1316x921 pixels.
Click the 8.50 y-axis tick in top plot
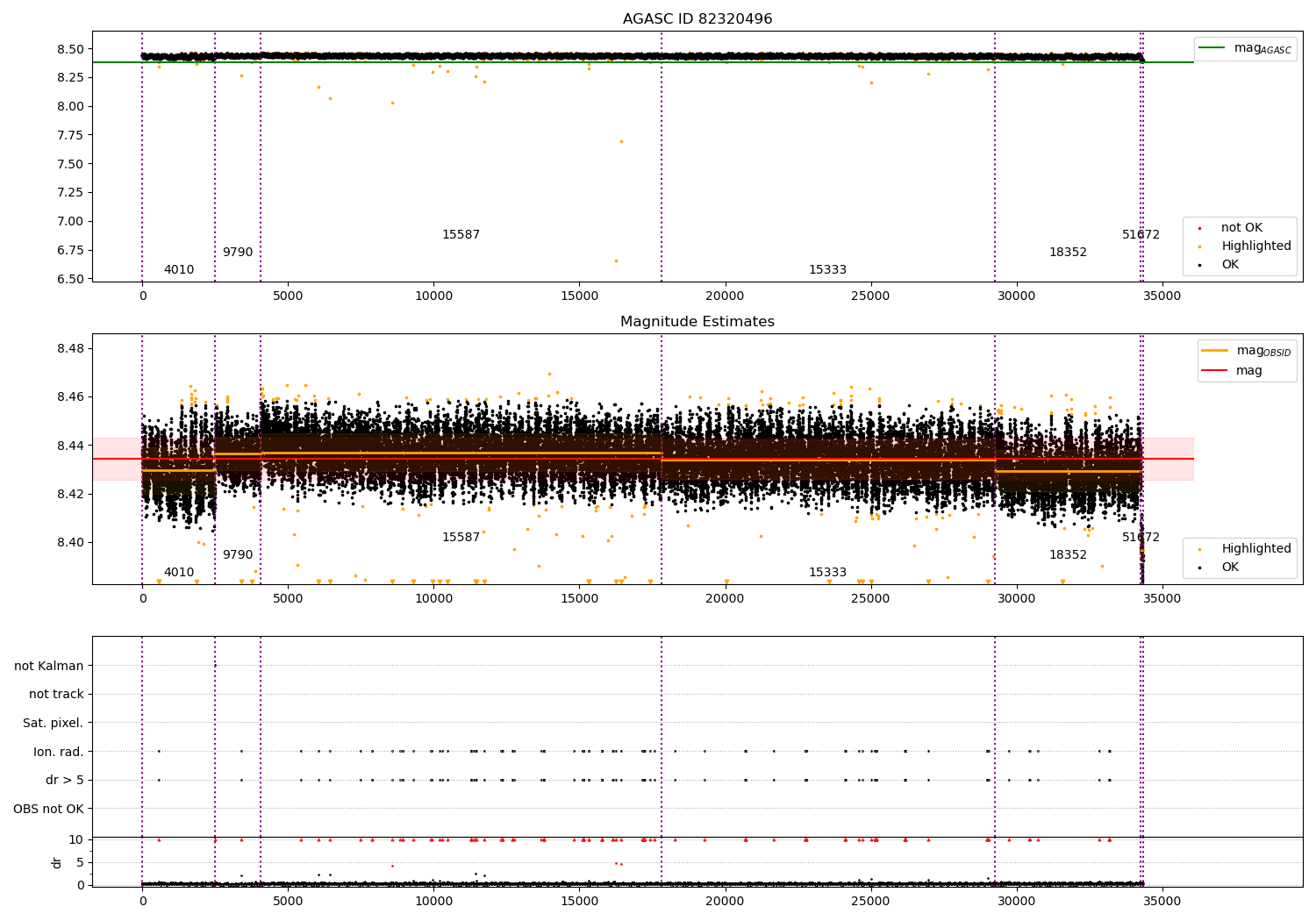[71, 49]
